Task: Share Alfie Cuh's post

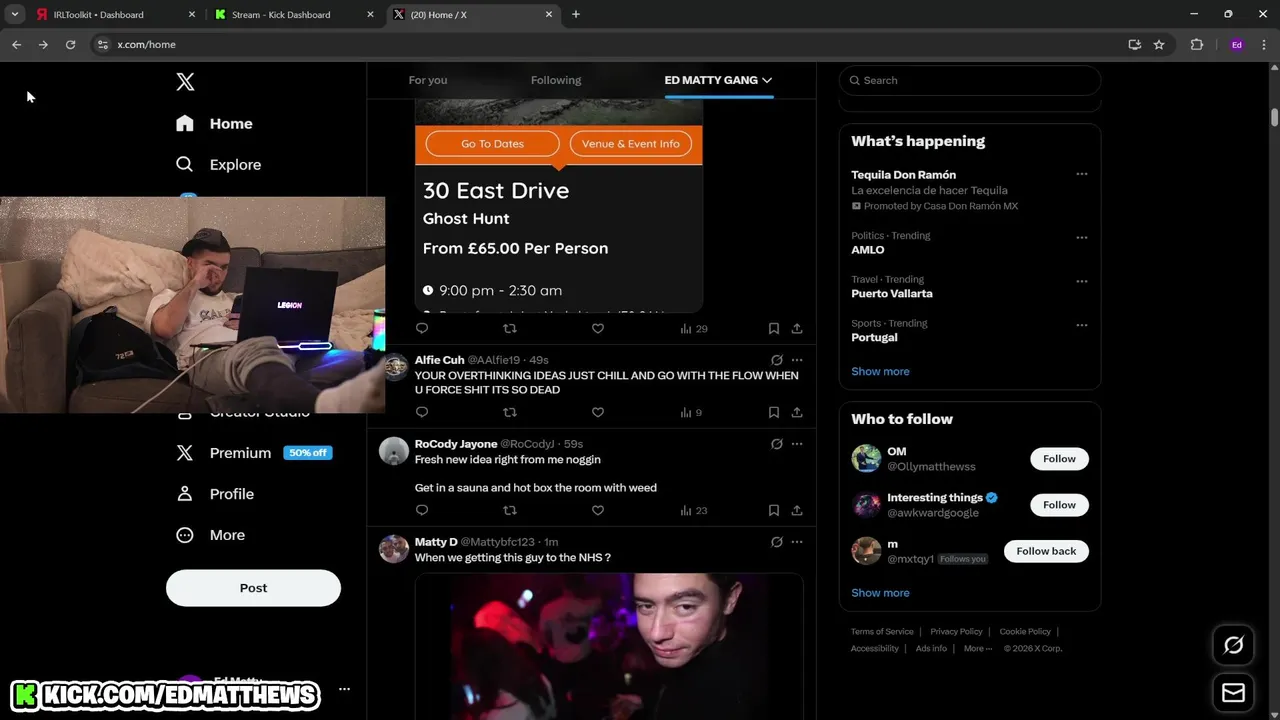Action: click(x=797, y=412)
